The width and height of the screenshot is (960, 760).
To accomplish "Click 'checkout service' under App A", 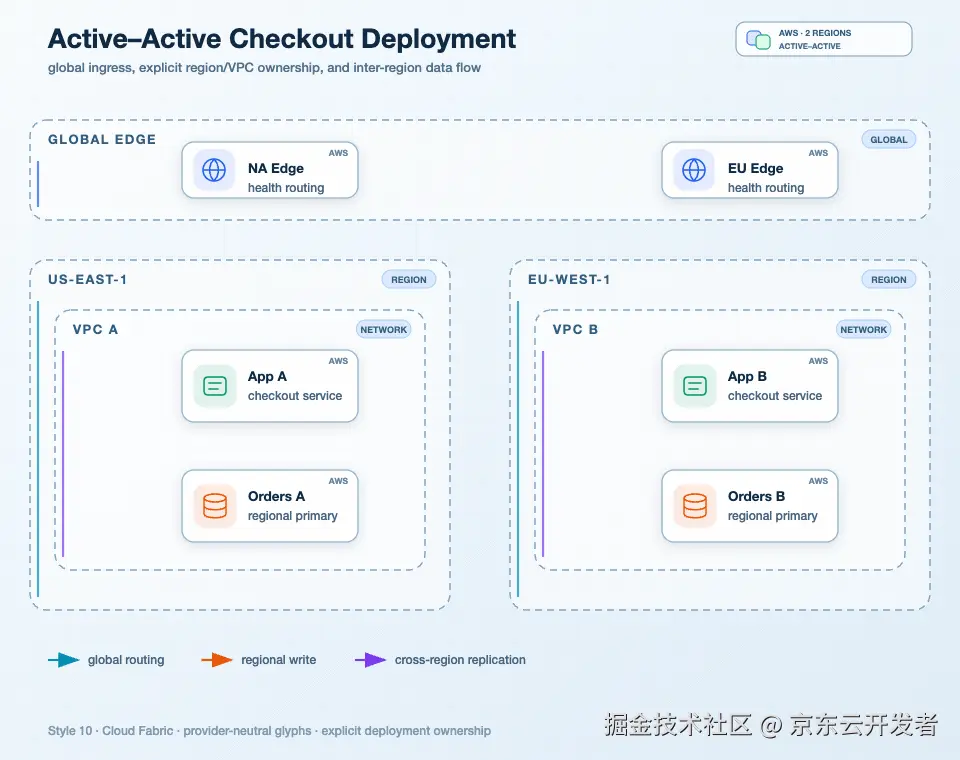I will [x=294, y=396].
